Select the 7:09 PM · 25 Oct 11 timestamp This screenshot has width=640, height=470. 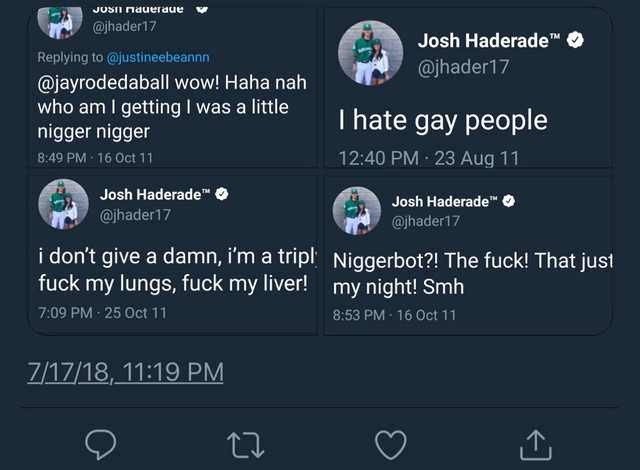point(102,313)
